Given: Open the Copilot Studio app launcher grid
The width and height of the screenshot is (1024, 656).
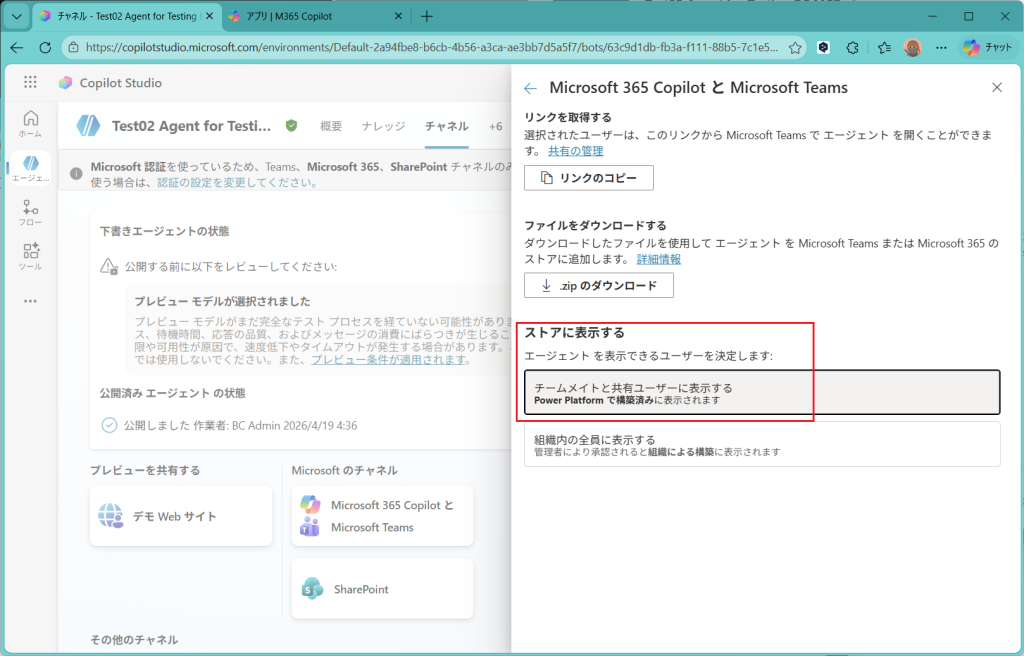Looking at the screenshot, I should [x=30, y=83].
